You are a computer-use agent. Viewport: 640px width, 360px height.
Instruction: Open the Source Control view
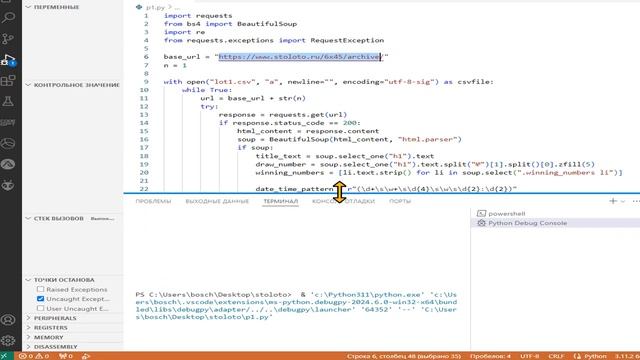(x=8, y=39)
